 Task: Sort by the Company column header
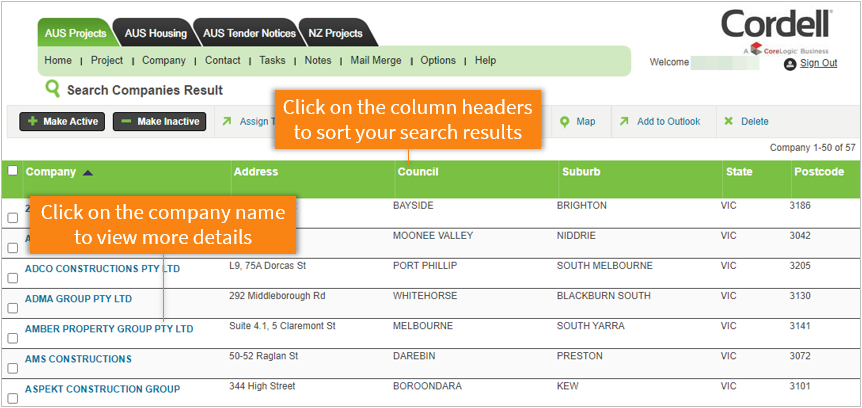pos(51,172)
